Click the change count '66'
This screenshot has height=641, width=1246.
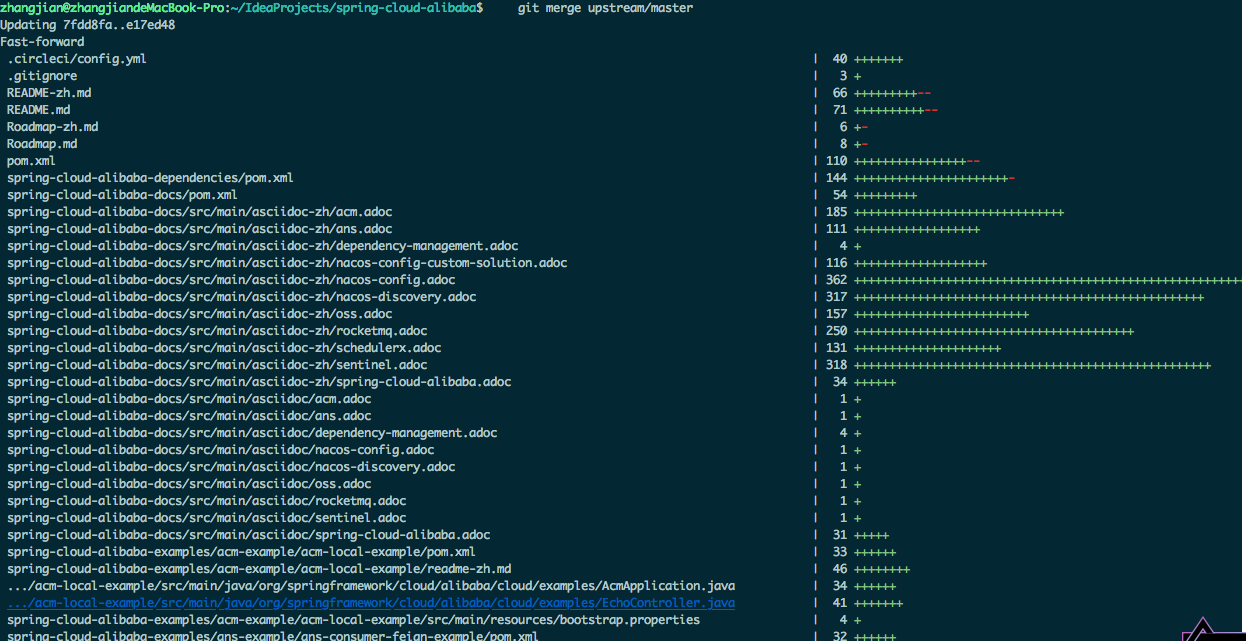(x=840, y=93)
